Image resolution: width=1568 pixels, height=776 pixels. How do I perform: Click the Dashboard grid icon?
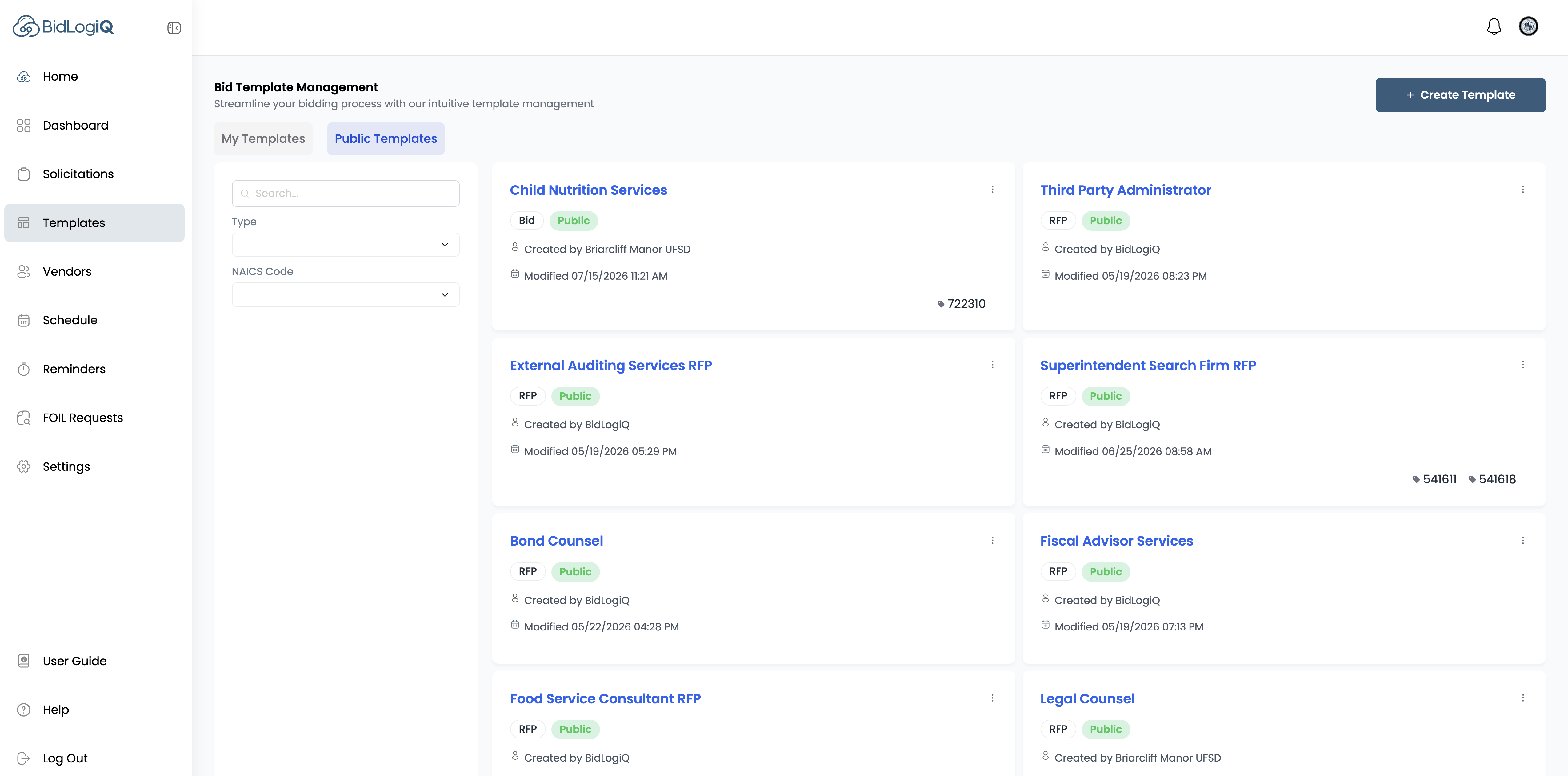tap(24, 125)
